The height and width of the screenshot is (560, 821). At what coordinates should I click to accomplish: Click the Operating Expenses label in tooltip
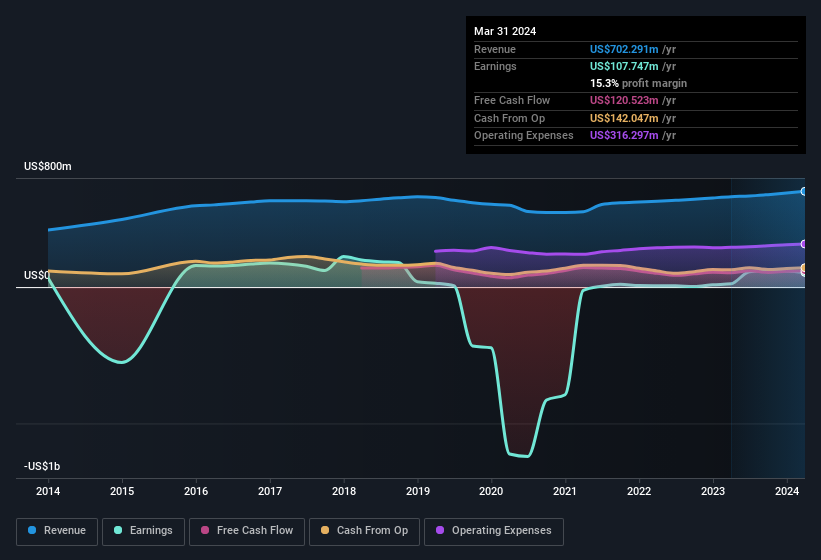pos(524,135)
